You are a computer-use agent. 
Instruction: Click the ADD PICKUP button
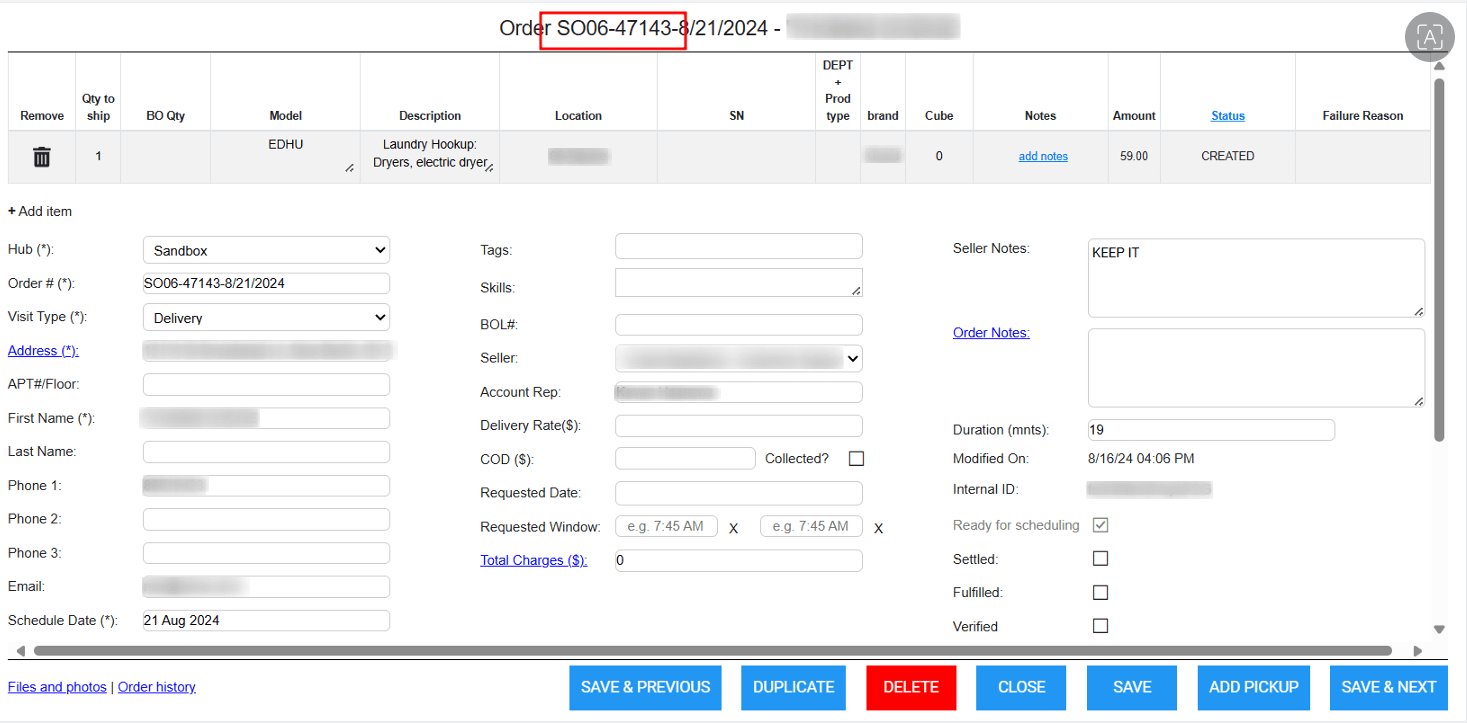1253,687
